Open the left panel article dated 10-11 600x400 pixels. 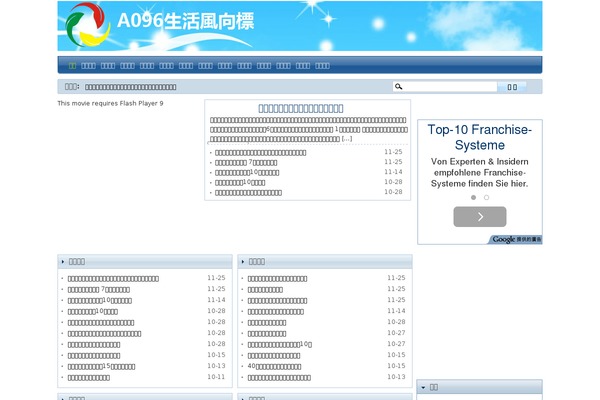coord(89,377)
